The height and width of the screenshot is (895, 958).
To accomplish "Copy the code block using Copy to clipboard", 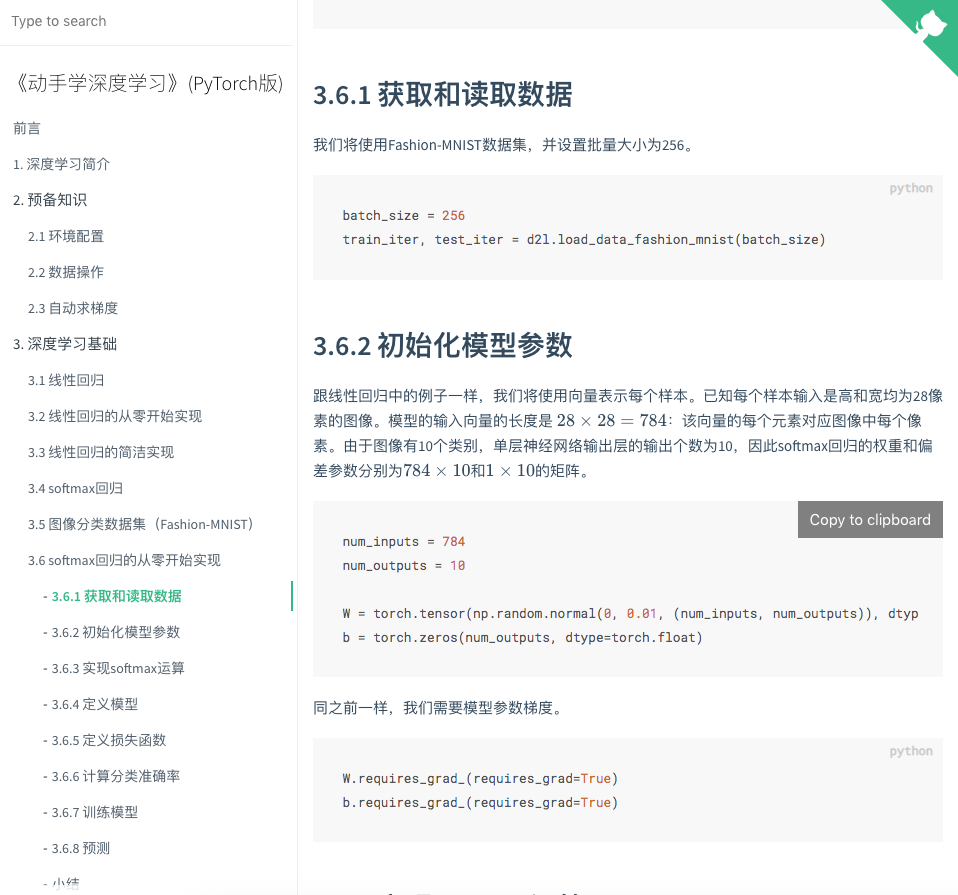I will (x=869, y=519).
